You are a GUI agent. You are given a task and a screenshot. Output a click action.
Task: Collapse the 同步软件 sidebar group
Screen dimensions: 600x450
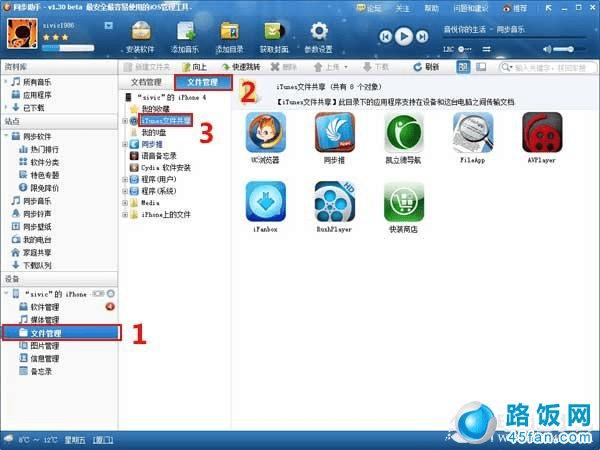[x=6, y=136]
